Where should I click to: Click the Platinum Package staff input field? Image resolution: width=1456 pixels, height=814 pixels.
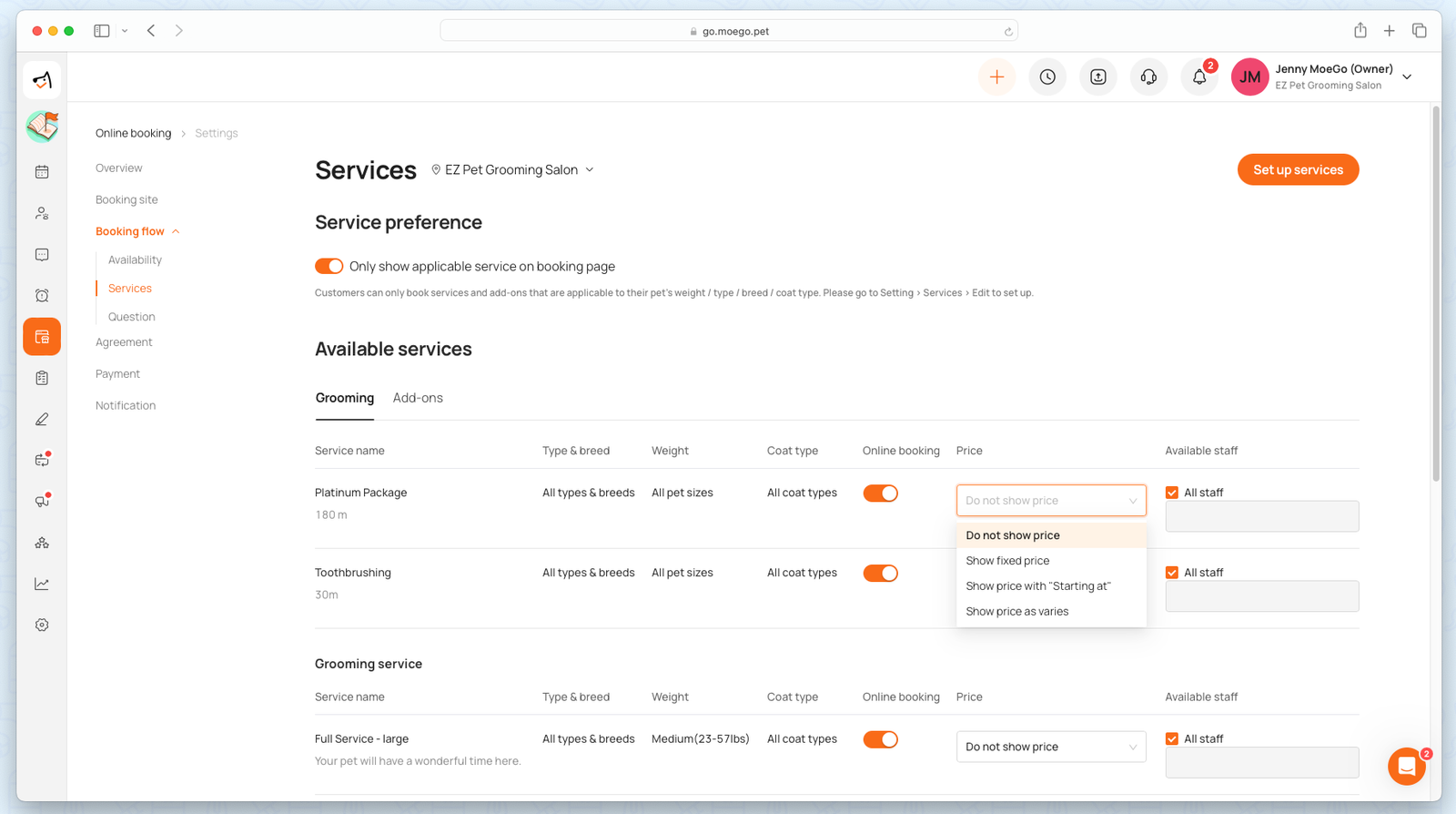(1261, 516)
